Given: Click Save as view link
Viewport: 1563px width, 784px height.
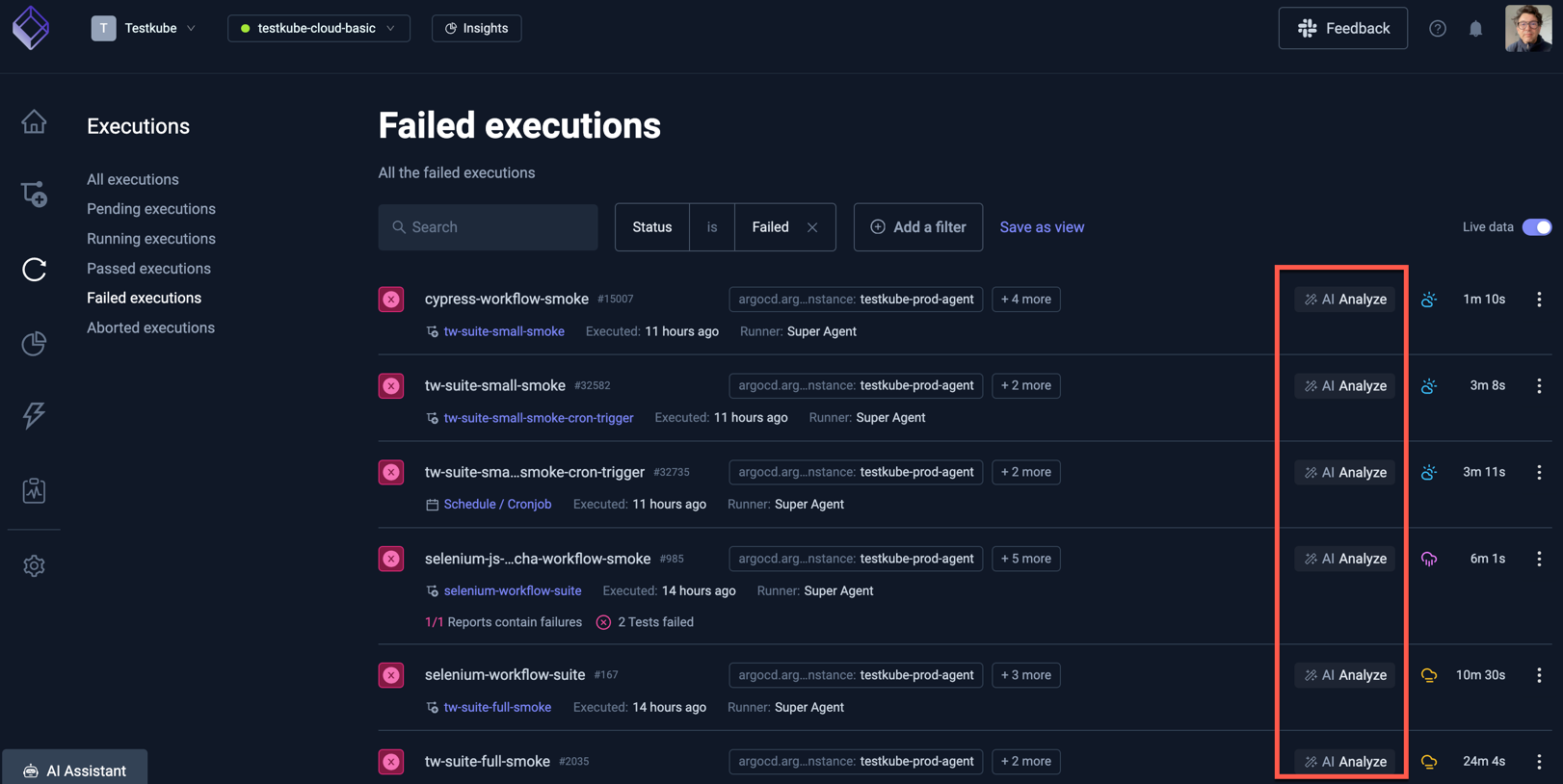Looking at the screenshot, I should pos(1042,227).
